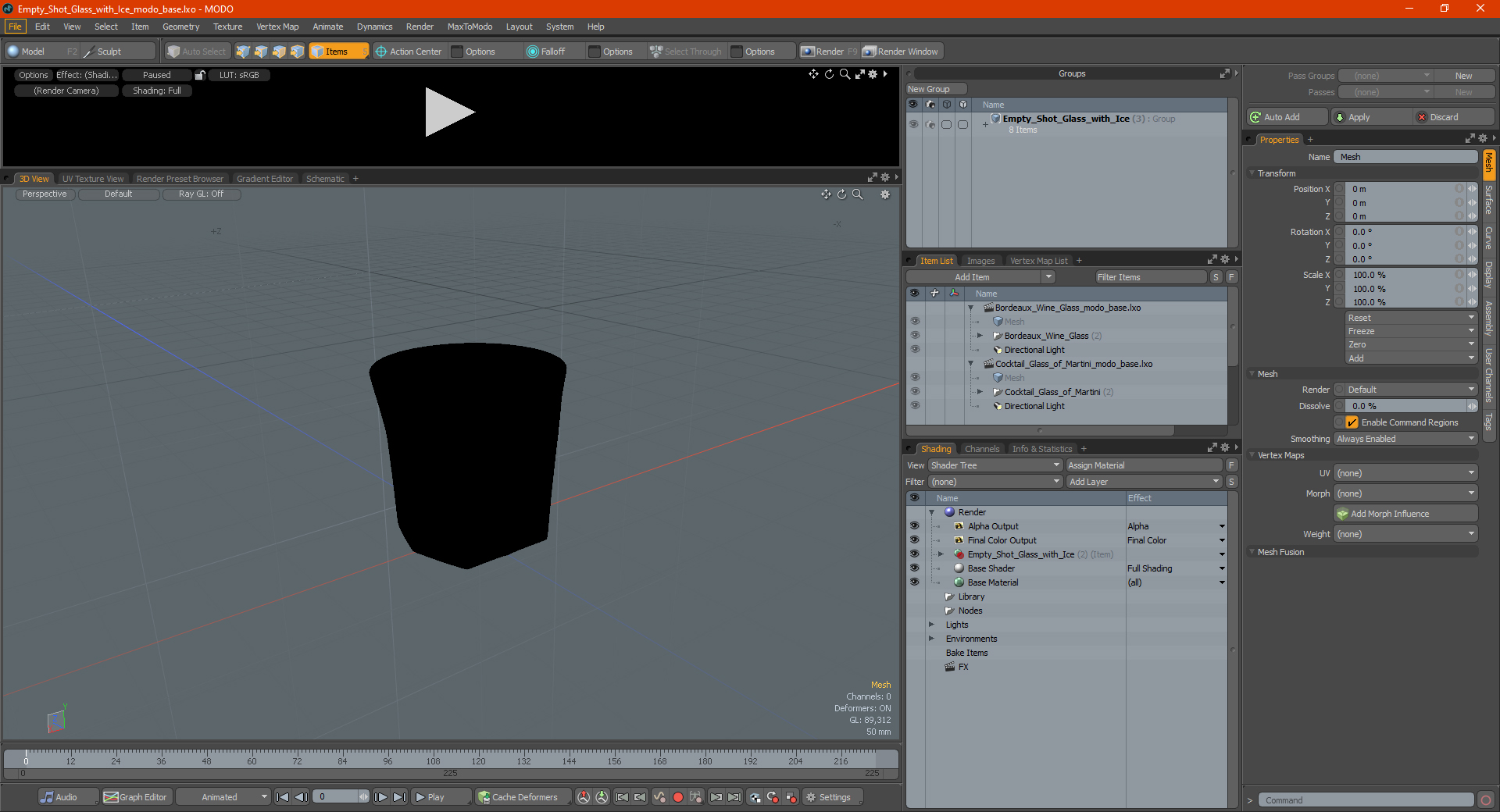Open the Render Window
The width and height of the screenshot is (1500, 812).
pyautogui.click(x=902, y=52)
